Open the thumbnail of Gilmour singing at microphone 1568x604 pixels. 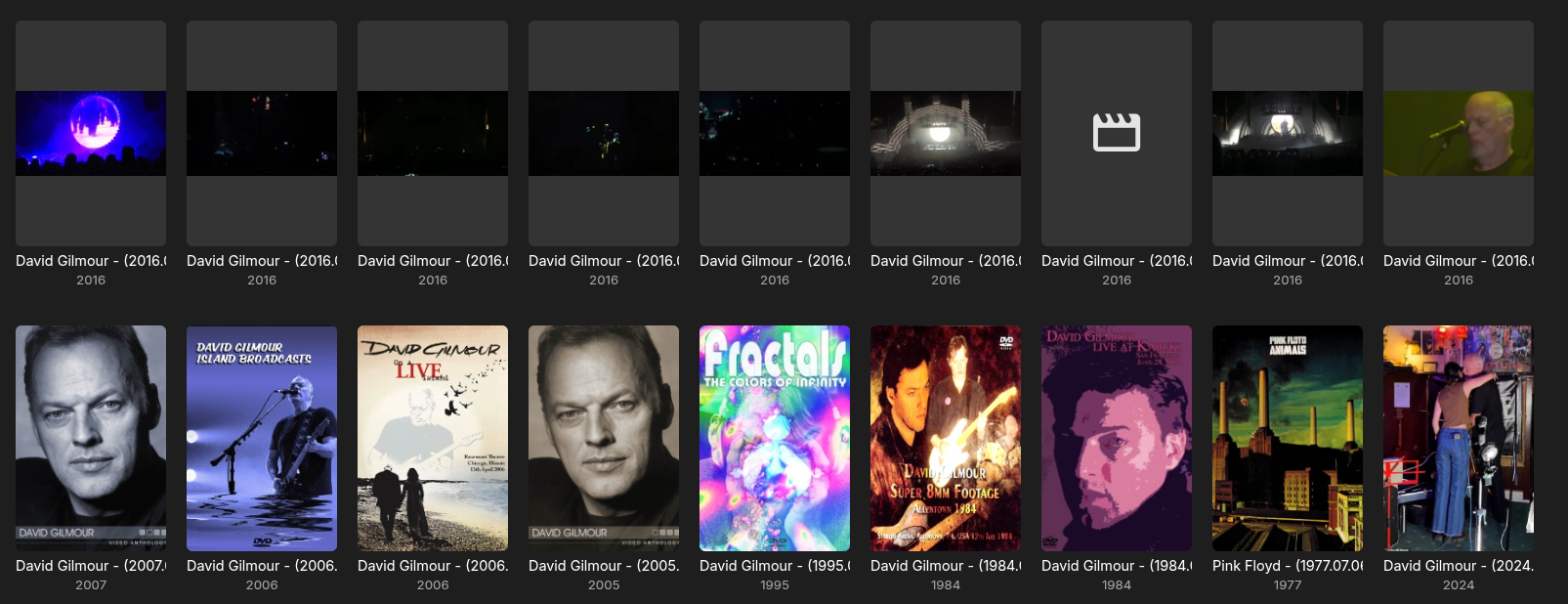point(1459,133)
